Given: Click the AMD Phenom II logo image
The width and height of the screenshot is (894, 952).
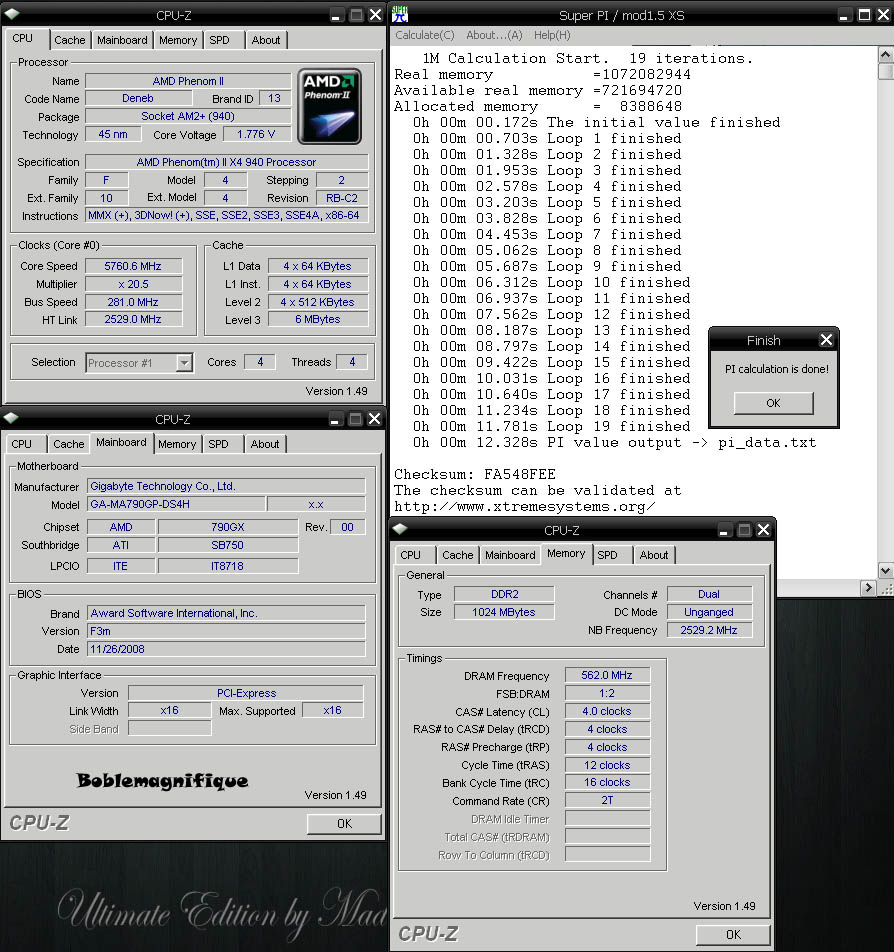Looking at the screenshot, I should (330, 106).
